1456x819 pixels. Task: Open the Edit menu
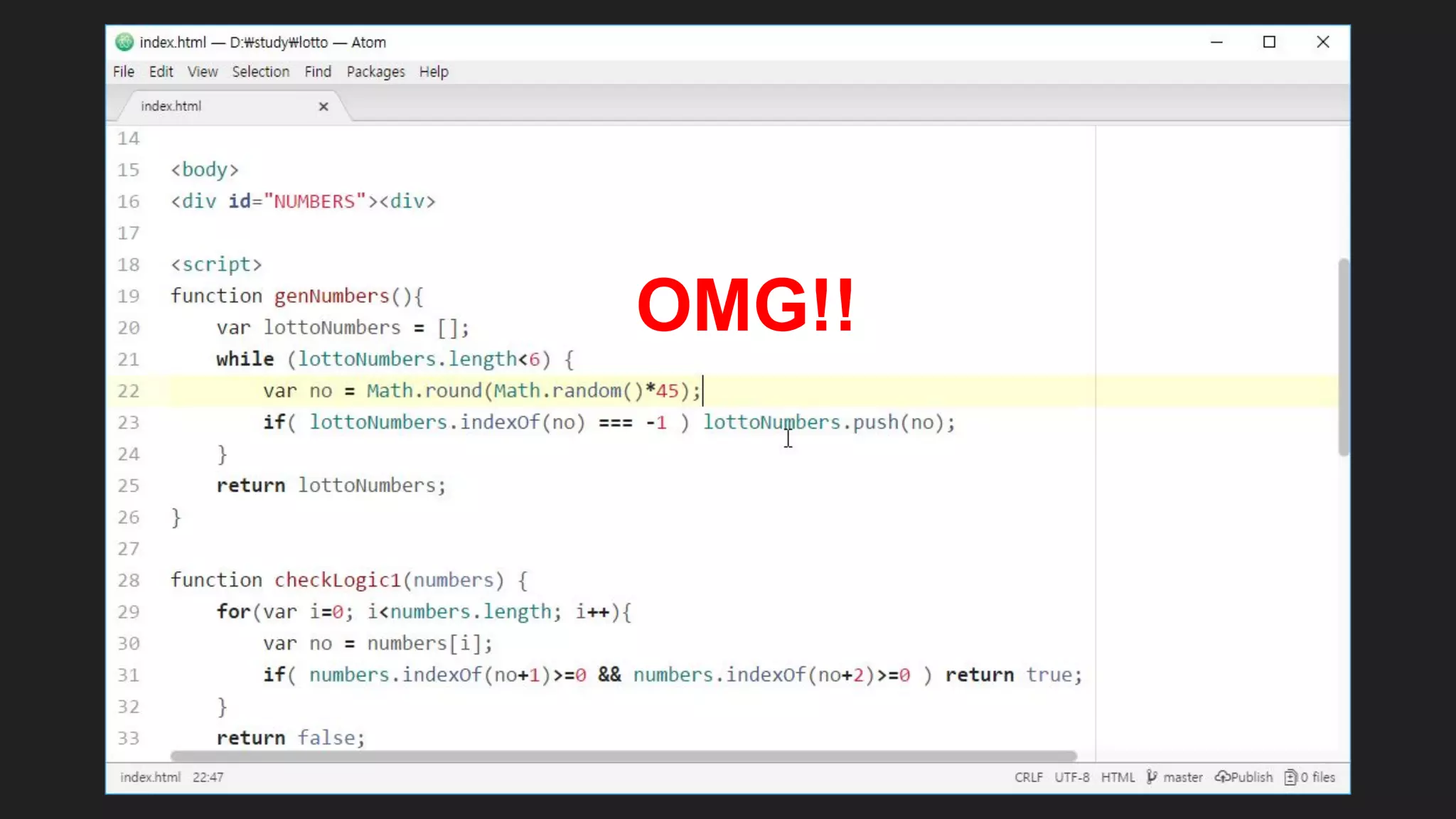pos(161,72)
